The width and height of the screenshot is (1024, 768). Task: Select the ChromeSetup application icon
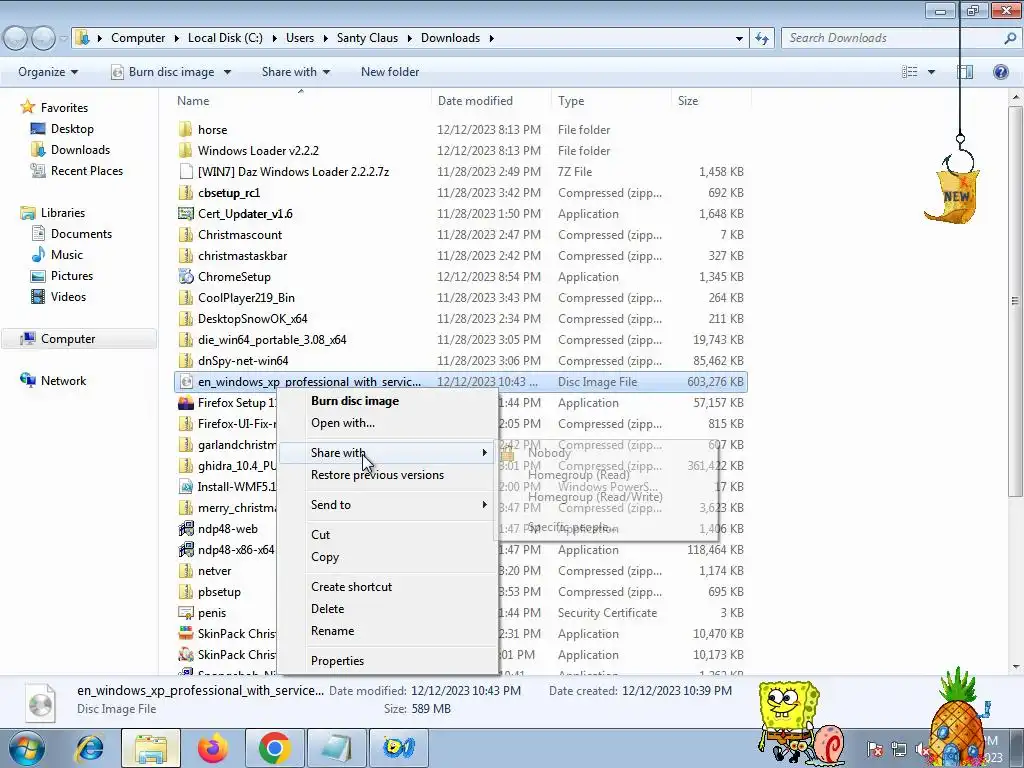[186, 277]
